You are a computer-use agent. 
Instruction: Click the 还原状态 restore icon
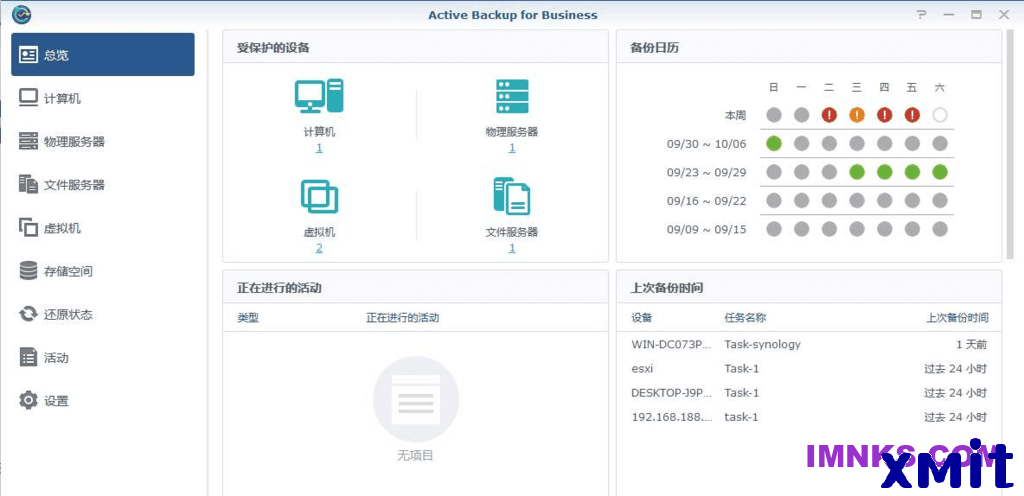pos(28,315)
